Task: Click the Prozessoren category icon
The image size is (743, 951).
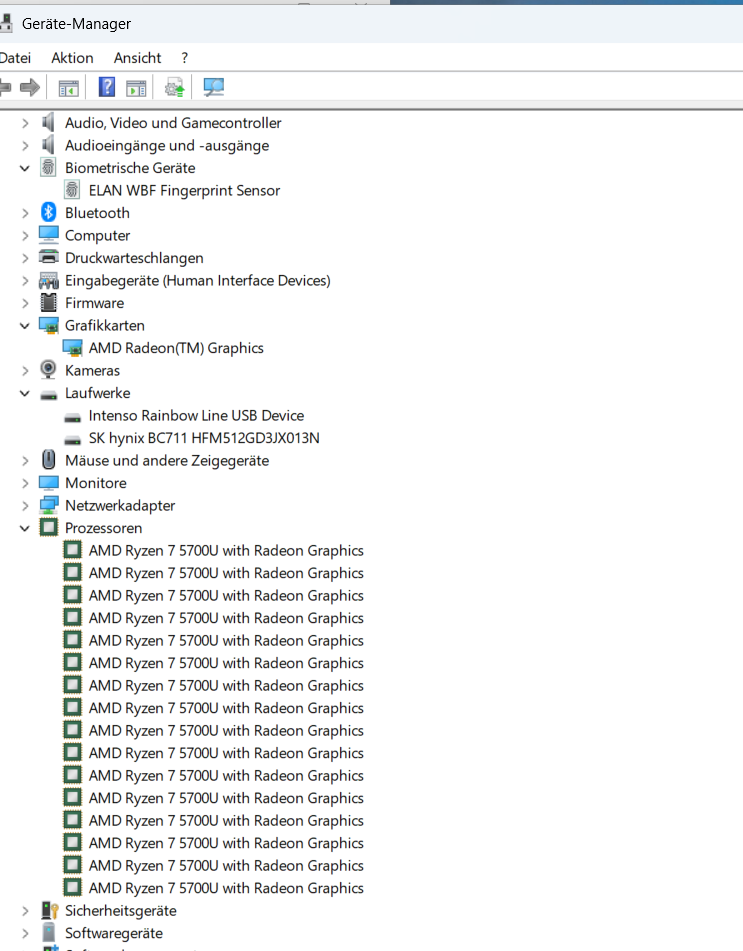Action: coord(49,528)
